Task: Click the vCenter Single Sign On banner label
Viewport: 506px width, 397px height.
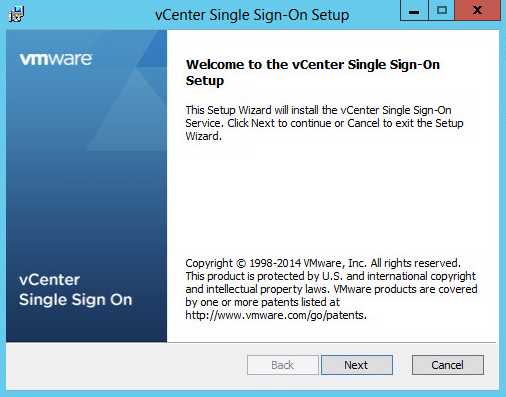Action: coord(76,290)
